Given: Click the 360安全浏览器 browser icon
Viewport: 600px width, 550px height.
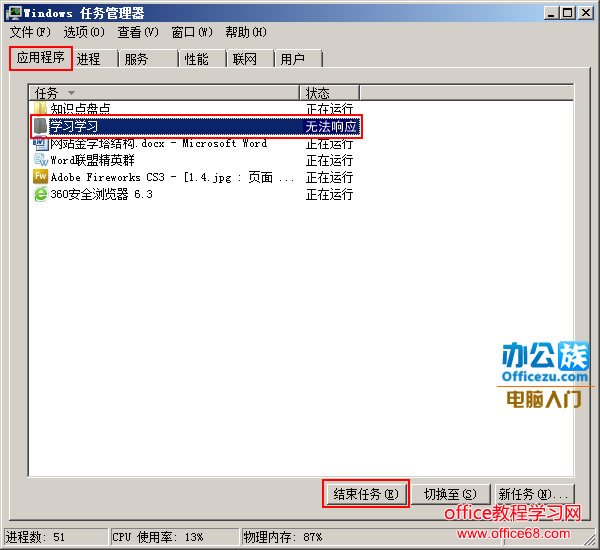Looking at the screenshot, I should [x=41, y=194].
